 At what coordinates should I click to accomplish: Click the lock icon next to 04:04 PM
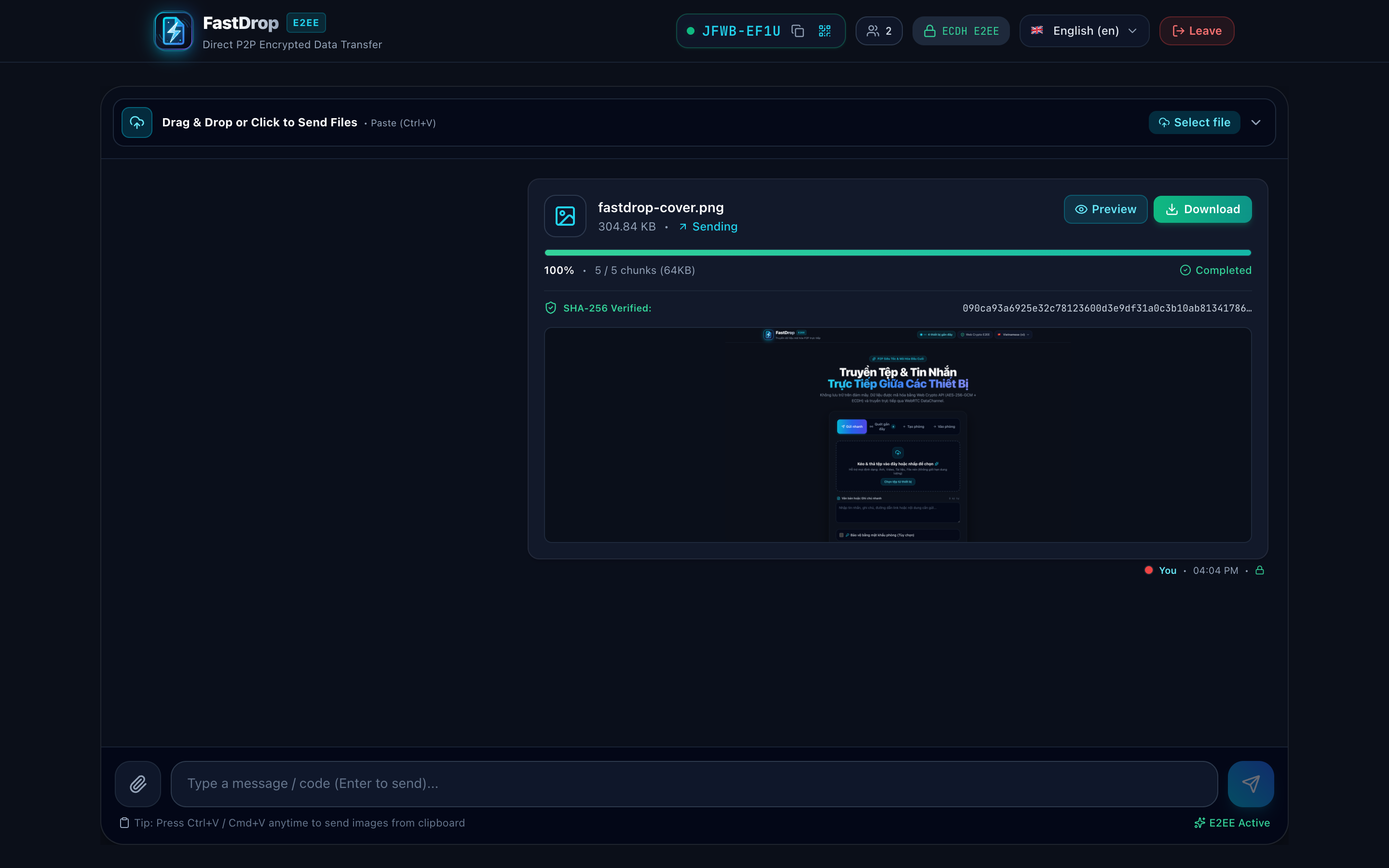(1259, 570)
